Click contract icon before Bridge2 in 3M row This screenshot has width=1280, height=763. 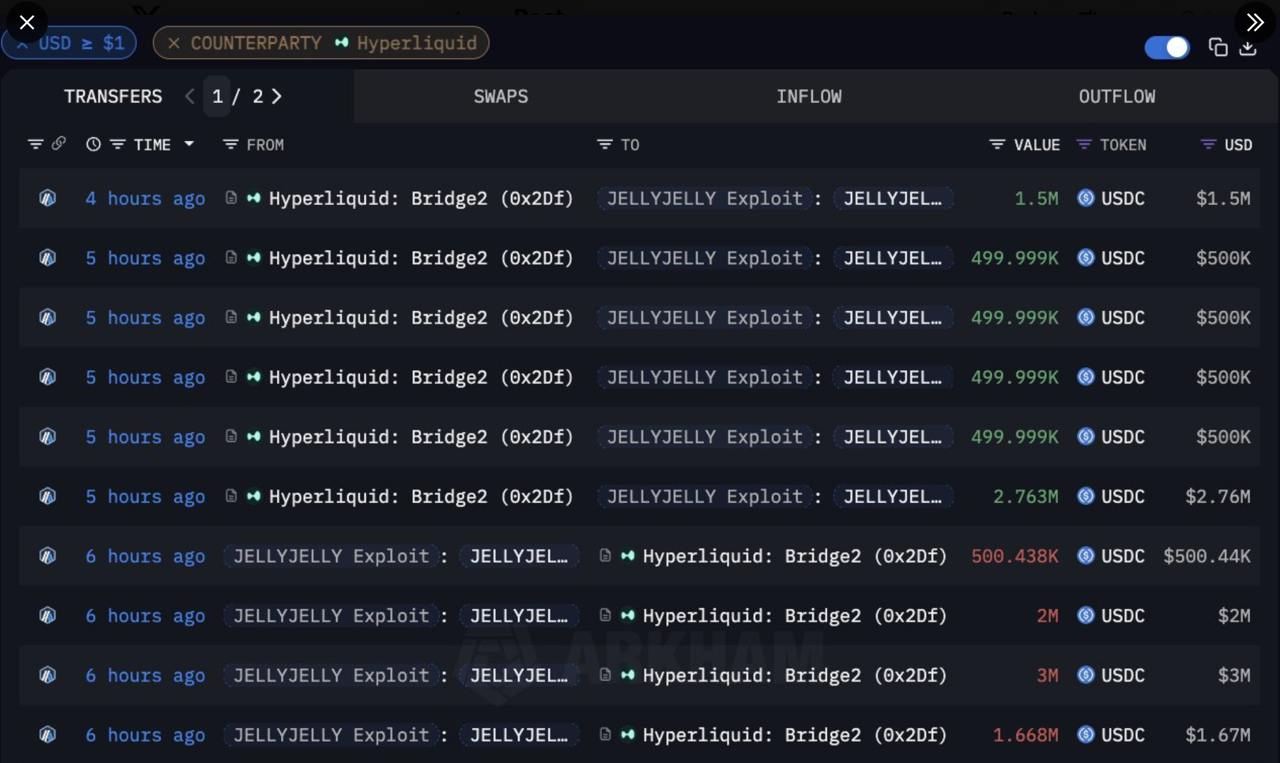point(605,675)
